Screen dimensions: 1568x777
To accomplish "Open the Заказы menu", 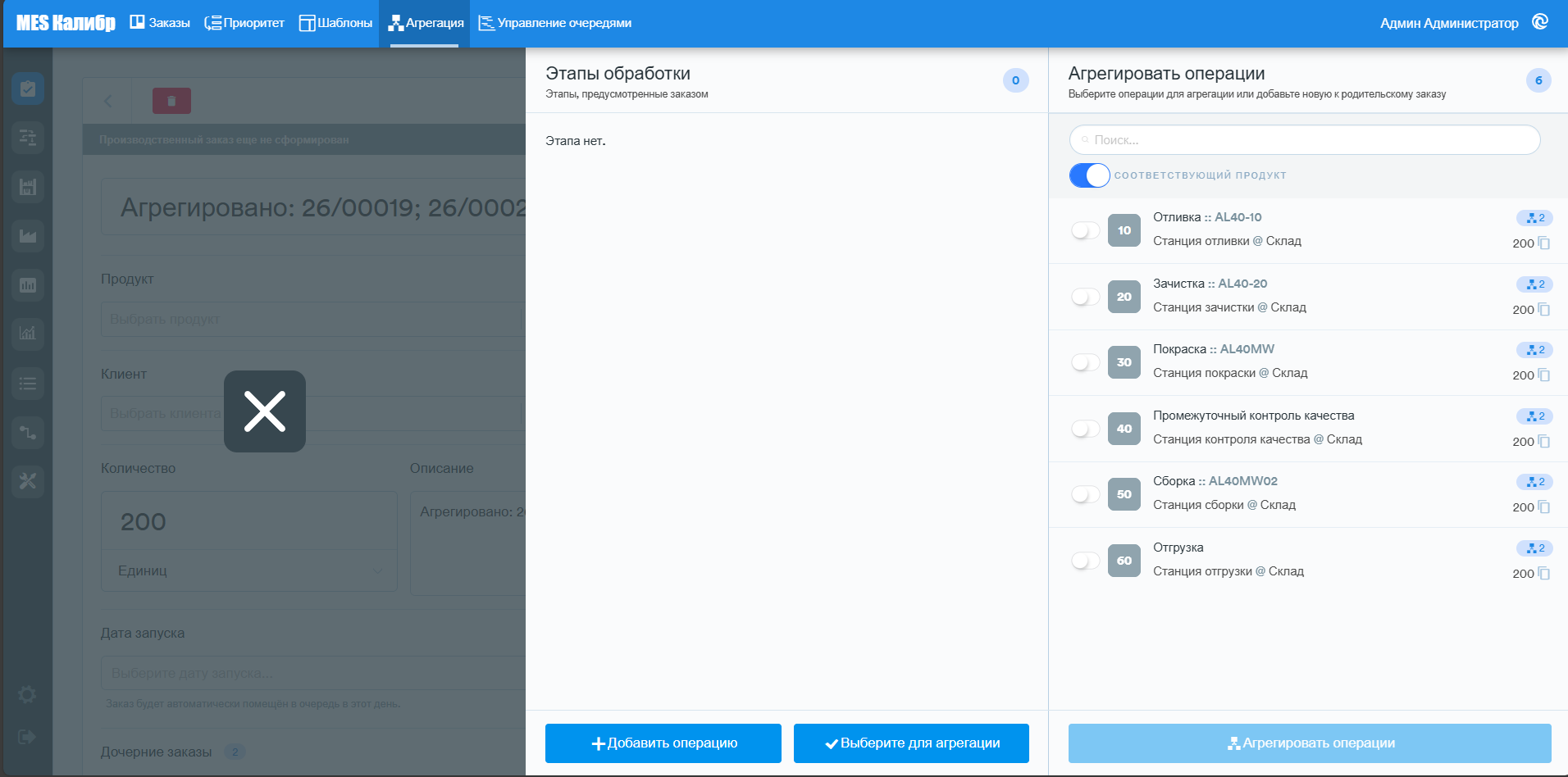I will [160, 23].
